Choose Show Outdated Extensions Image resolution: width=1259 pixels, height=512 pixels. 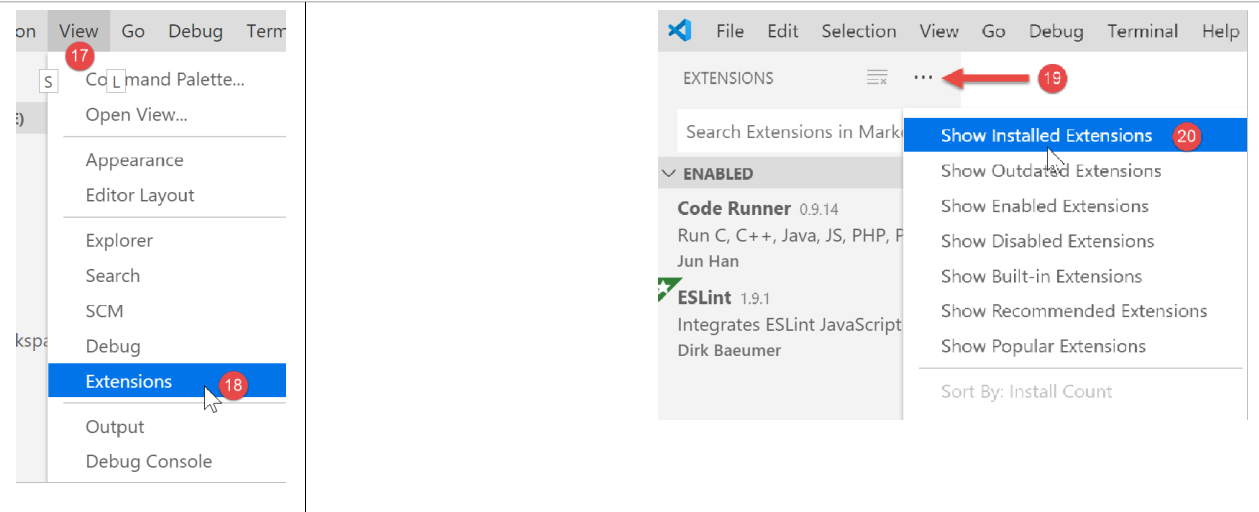pyautogui.click(x=1050, y=171)
